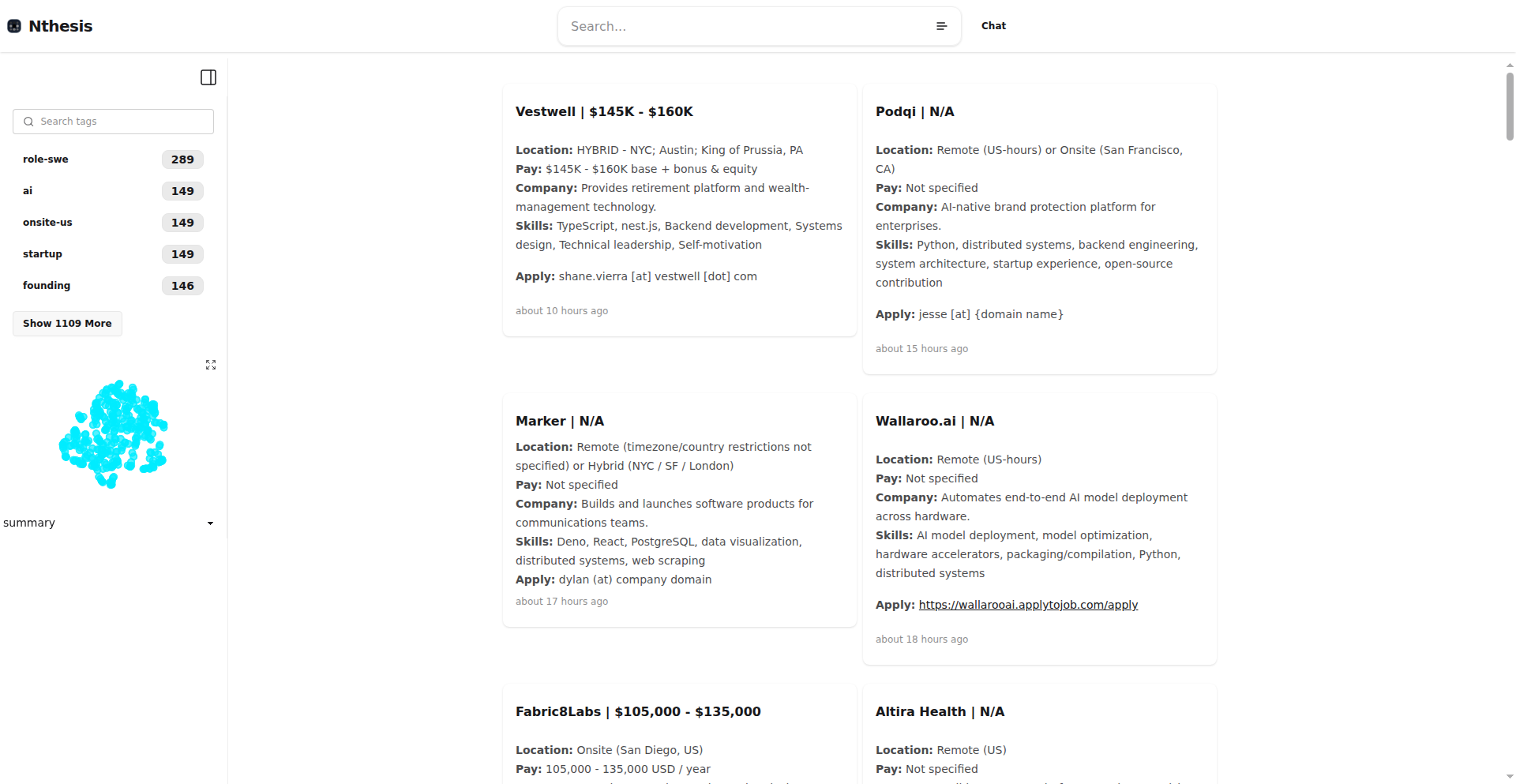The image size is (1516, 784).
Task: Click the startup tag count badge
Action: [182, 254]
